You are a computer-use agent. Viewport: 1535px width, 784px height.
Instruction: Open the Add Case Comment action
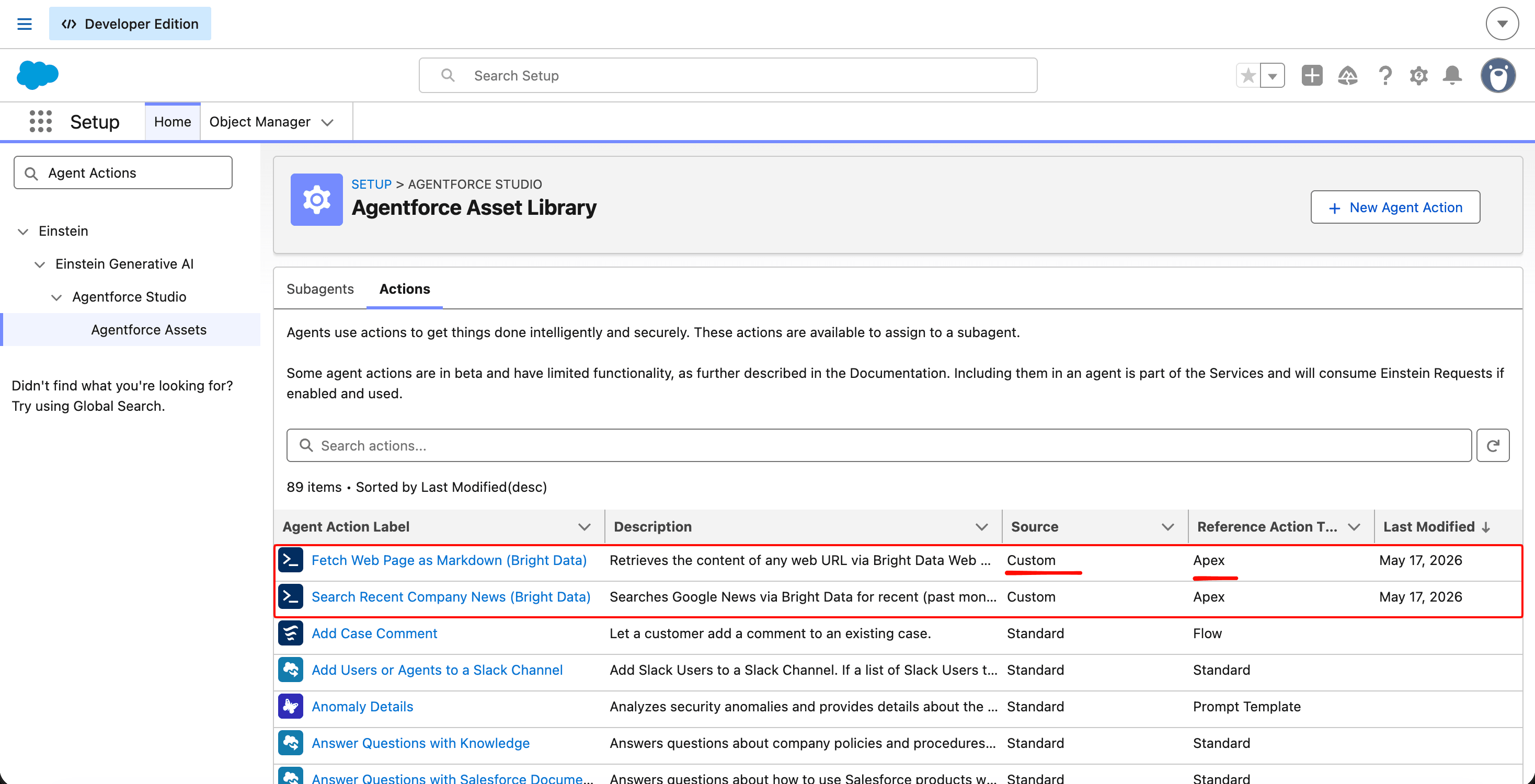coord(374,634)
